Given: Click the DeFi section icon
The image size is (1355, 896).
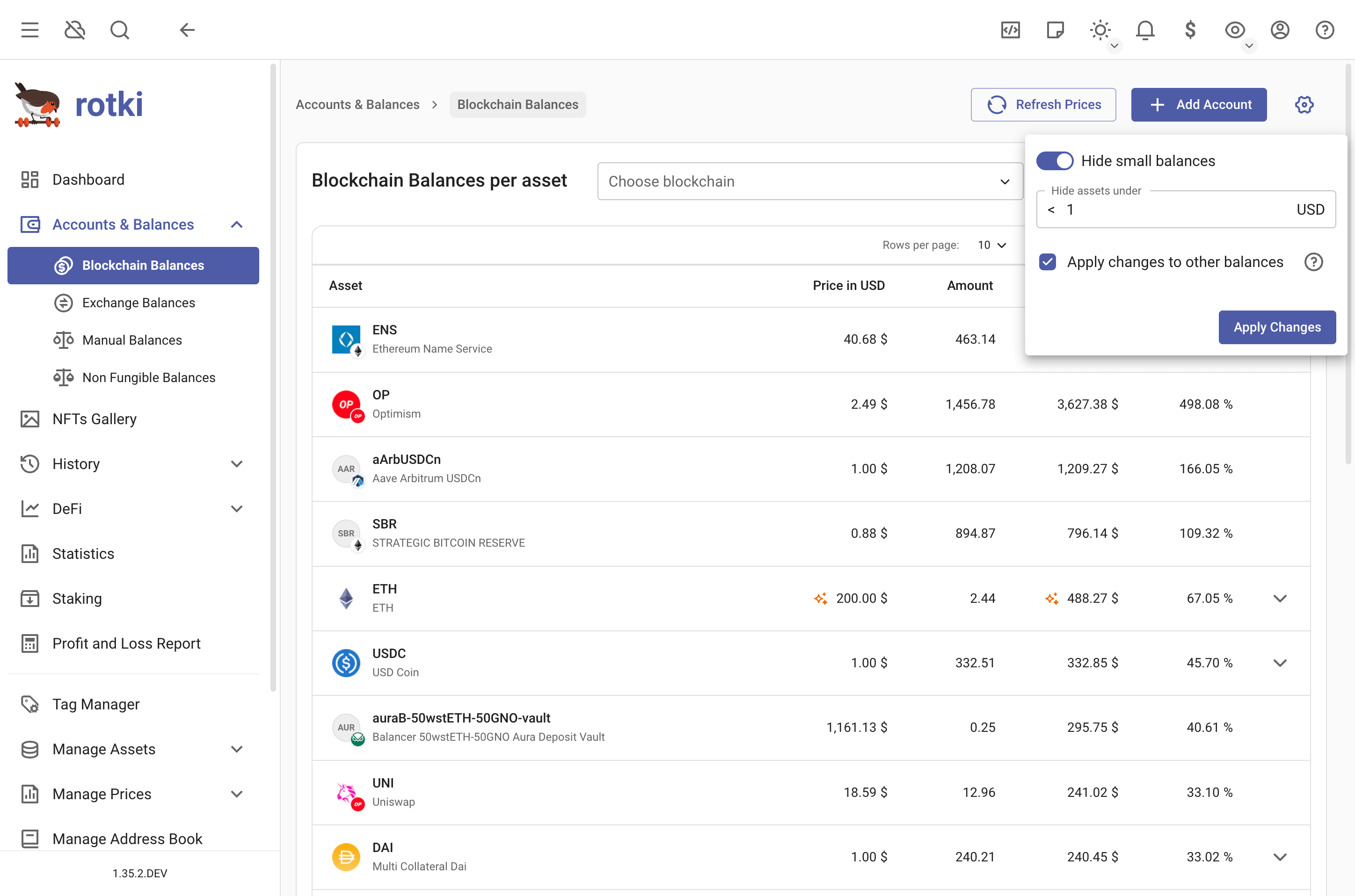Looking at the screenshot, I should (29, 508).
